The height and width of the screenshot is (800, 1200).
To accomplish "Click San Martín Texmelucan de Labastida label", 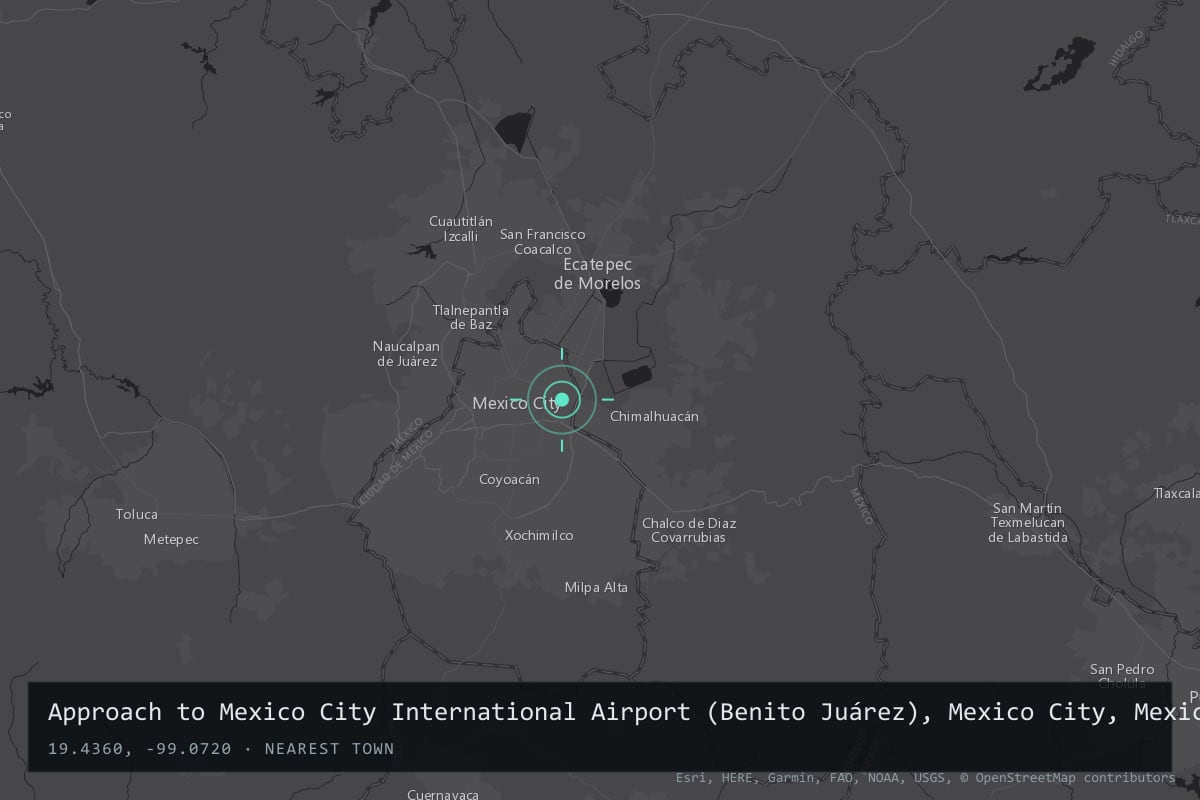I will tap(1028, 523).
